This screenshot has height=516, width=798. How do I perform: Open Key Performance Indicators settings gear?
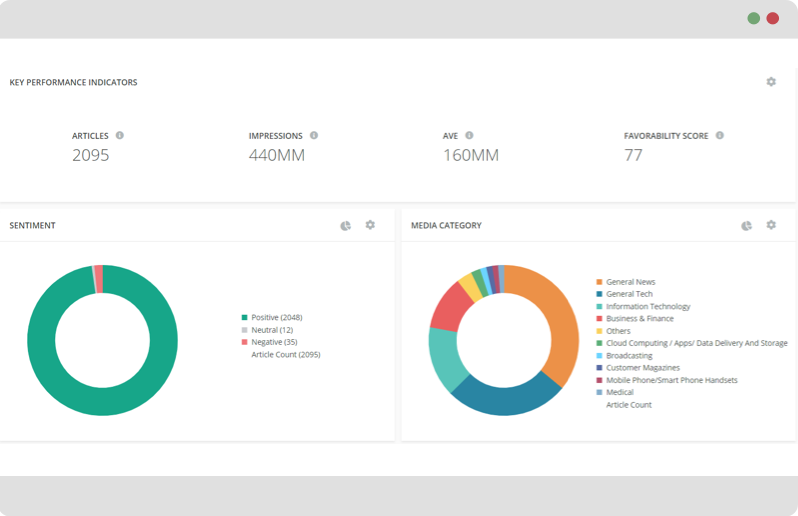click(x=770, y=82)
